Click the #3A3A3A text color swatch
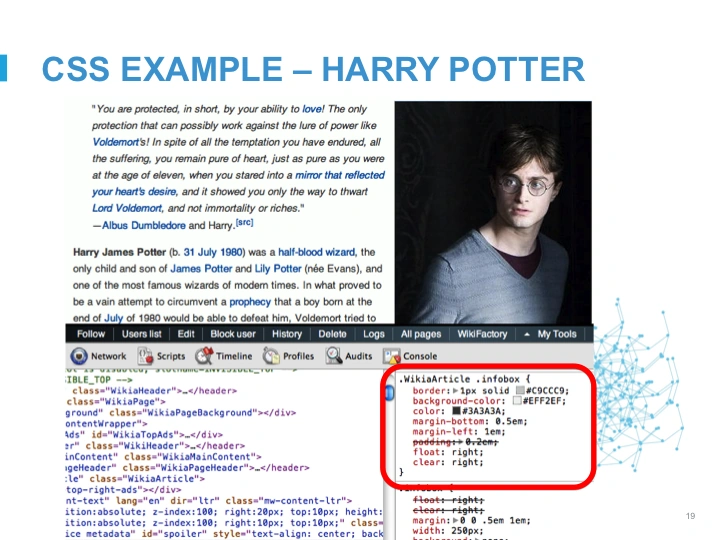Screen dimensions: 720x540 point(454,411)
